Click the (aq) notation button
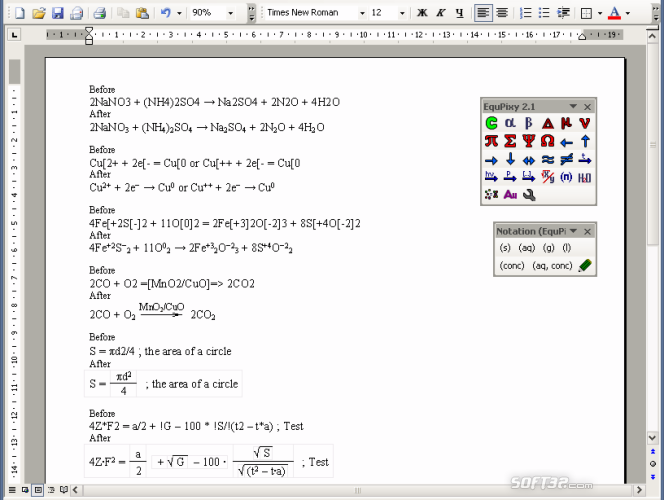This screenshot has width=664, height=500. (x=526, y=248)
